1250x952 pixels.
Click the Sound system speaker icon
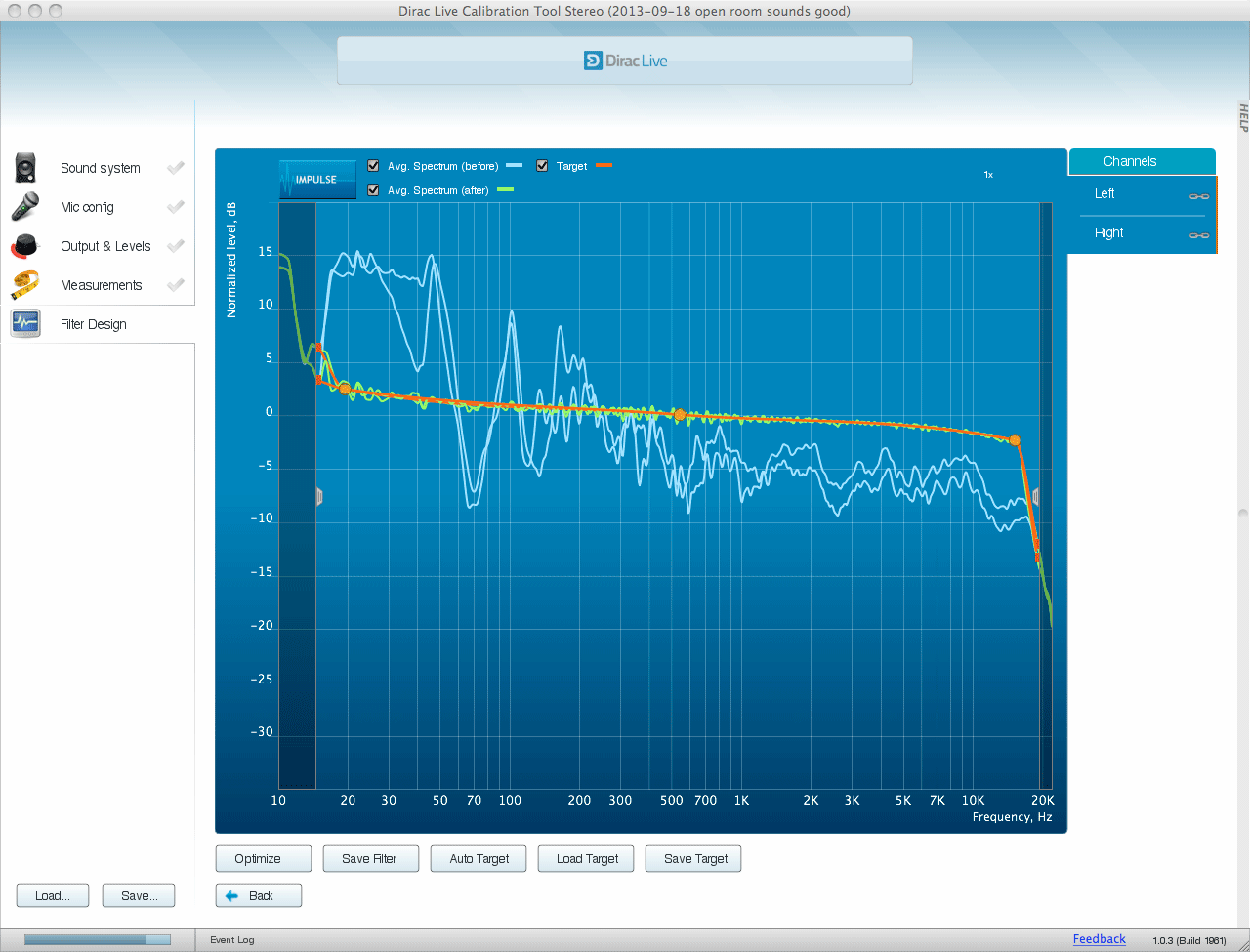[25, 168]
